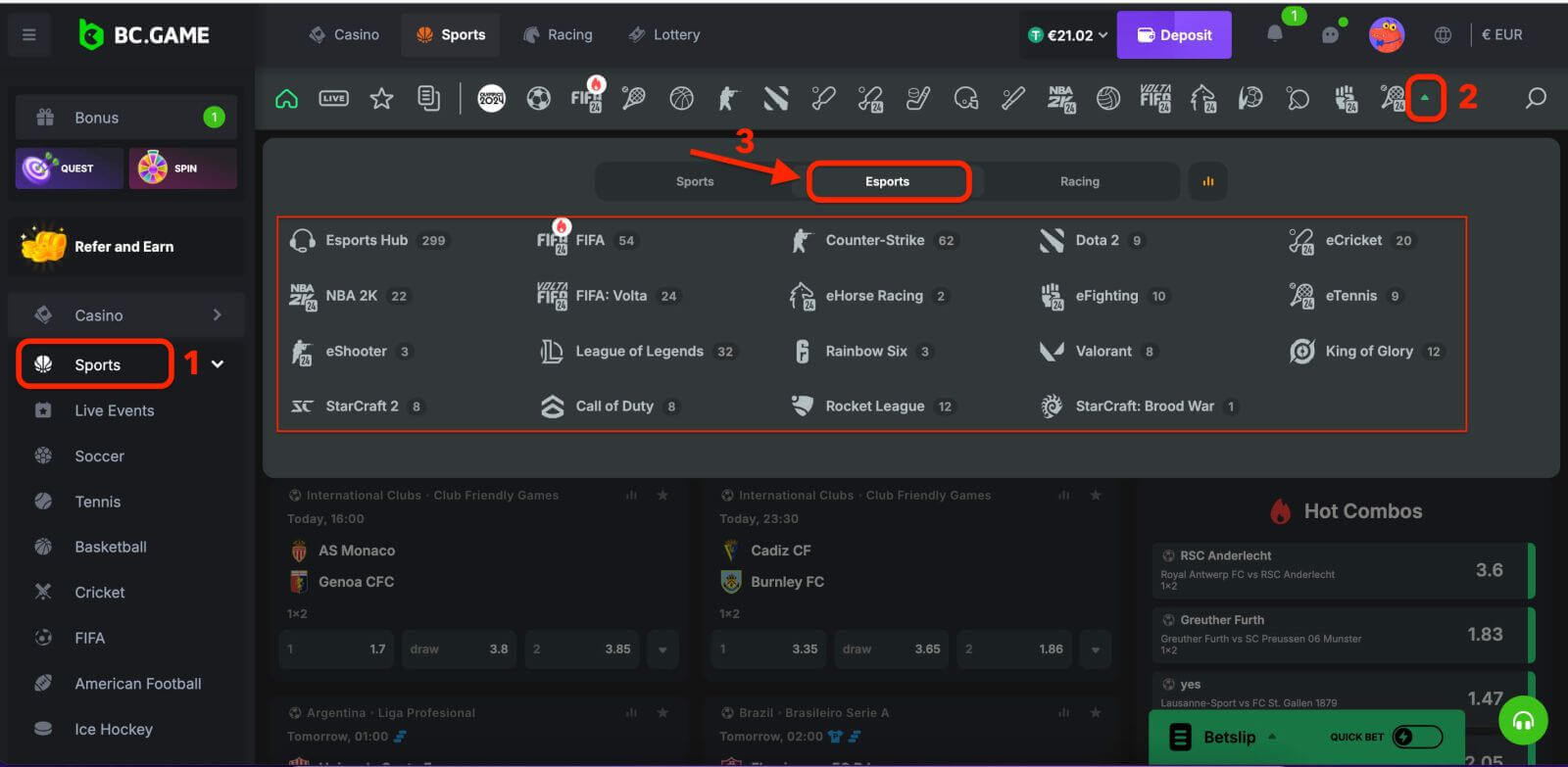
Task: Open the LIVE events icon
Action: coord(334,98)
